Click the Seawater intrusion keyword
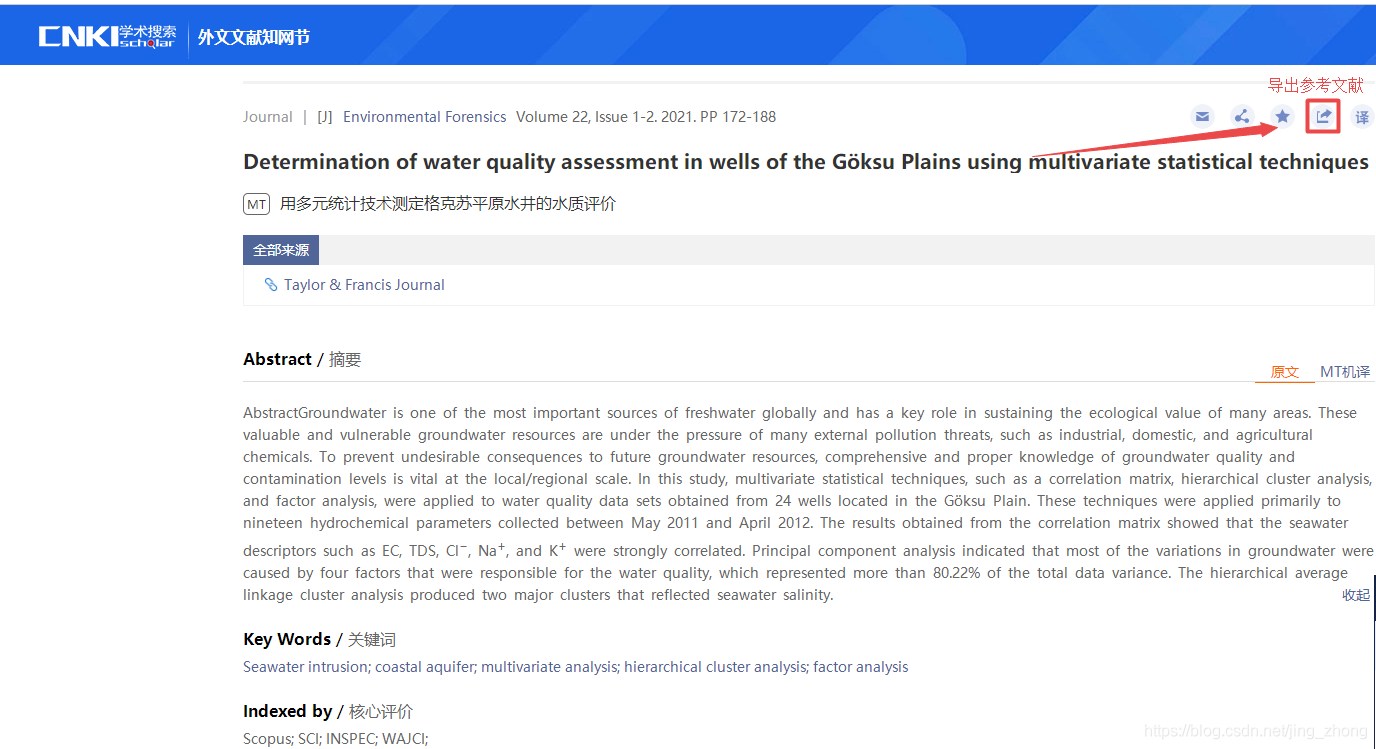The height and width of the screenshot is (749, 1376). 307,667
